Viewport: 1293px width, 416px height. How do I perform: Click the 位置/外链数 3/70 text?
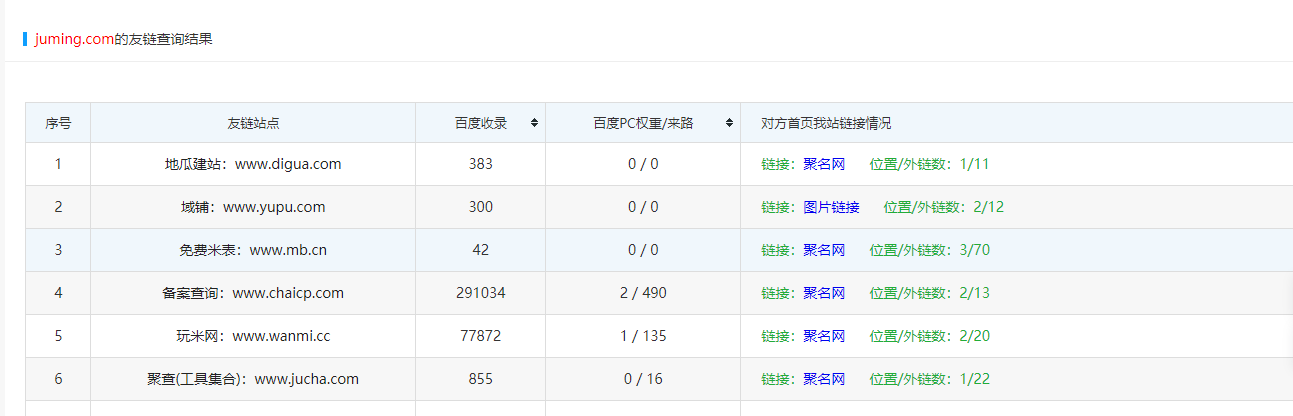pyautogui.click(x=929, y=250)
